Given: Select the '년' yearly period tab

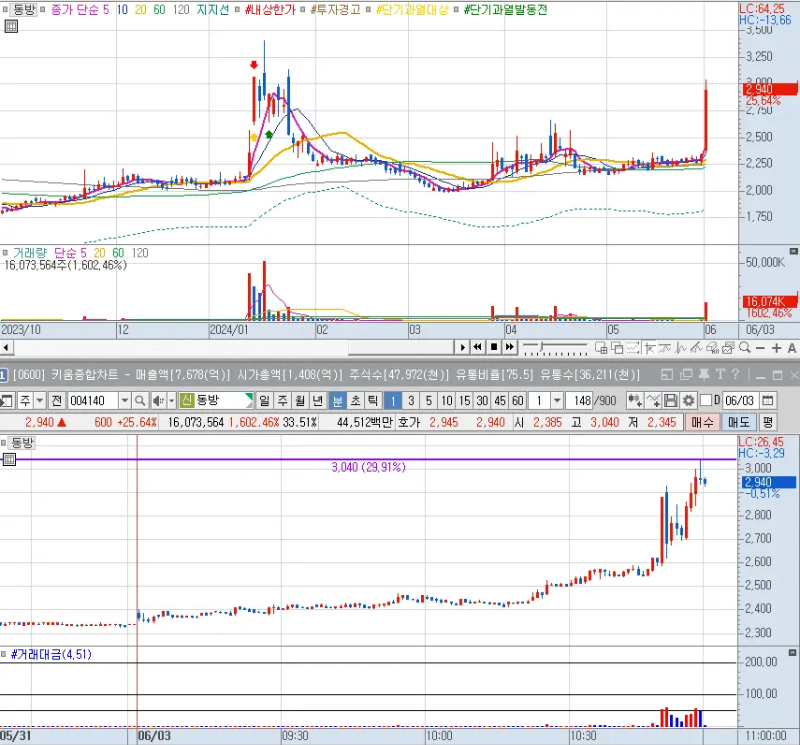Looking at the screenshot, I should point(318,401).
